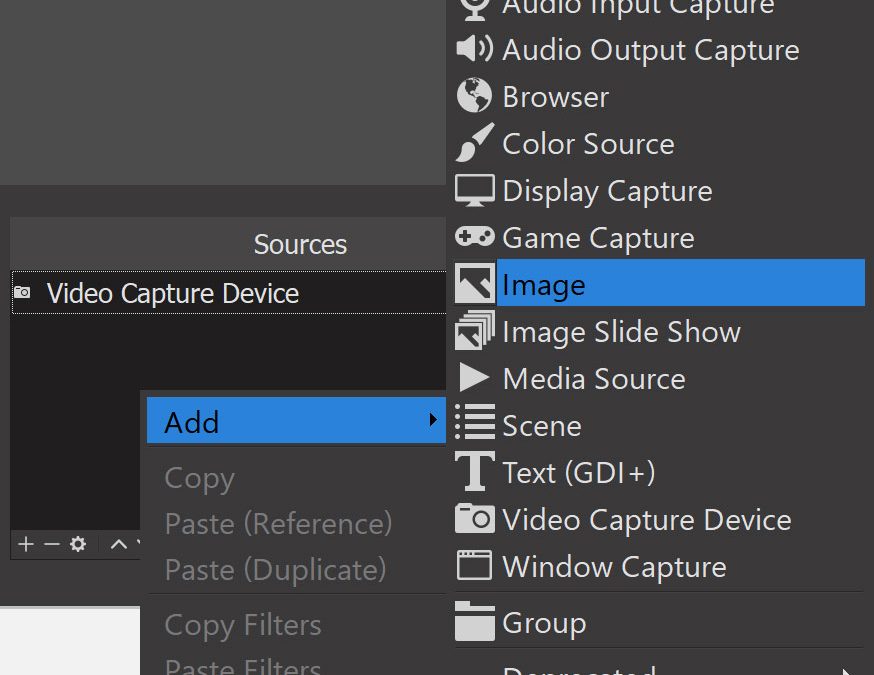
Task: Click the Sources panel header
Action: pos(299,245)
